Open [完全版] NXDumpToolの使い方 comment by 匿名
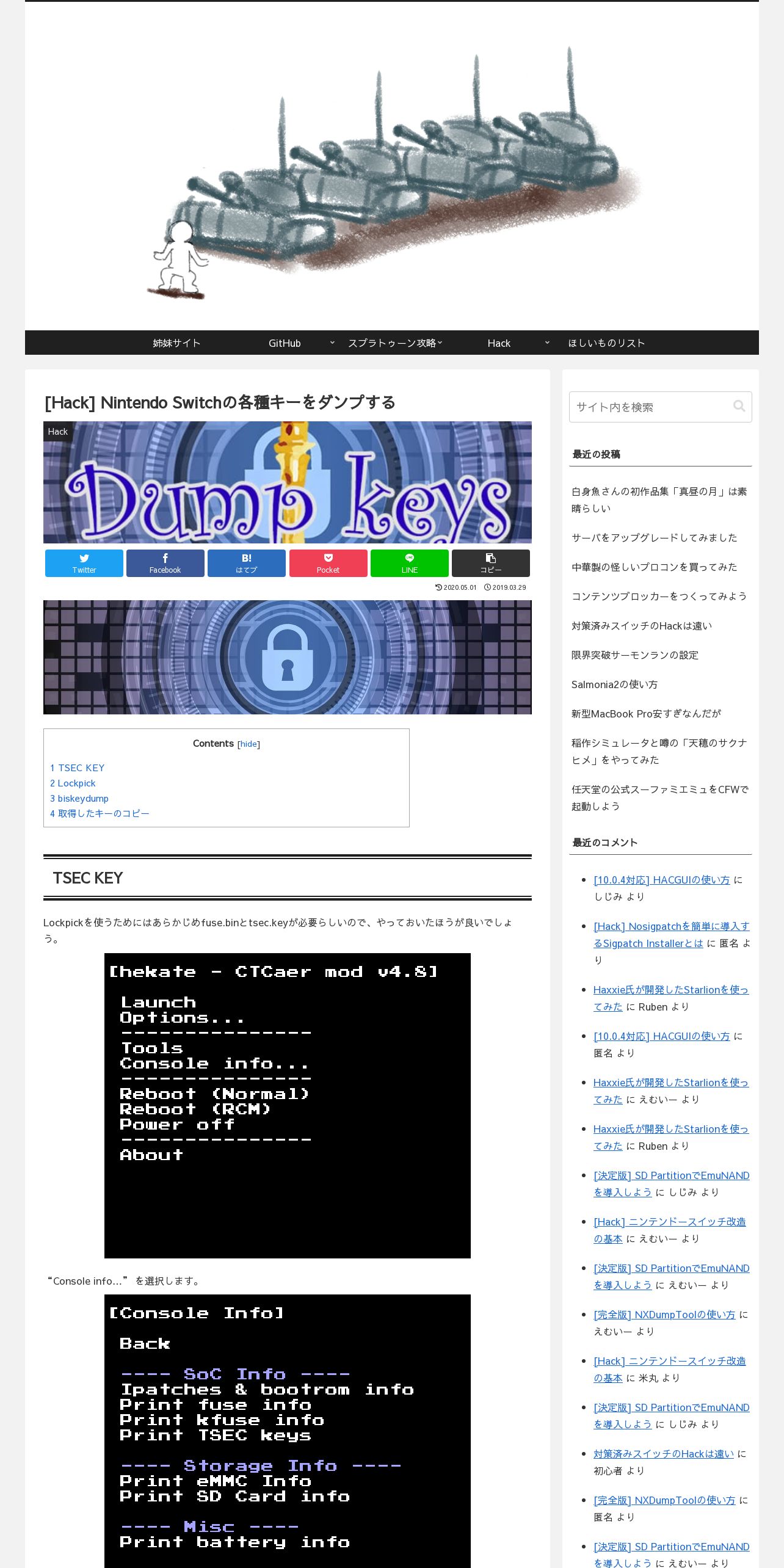 coord(664,1500)
